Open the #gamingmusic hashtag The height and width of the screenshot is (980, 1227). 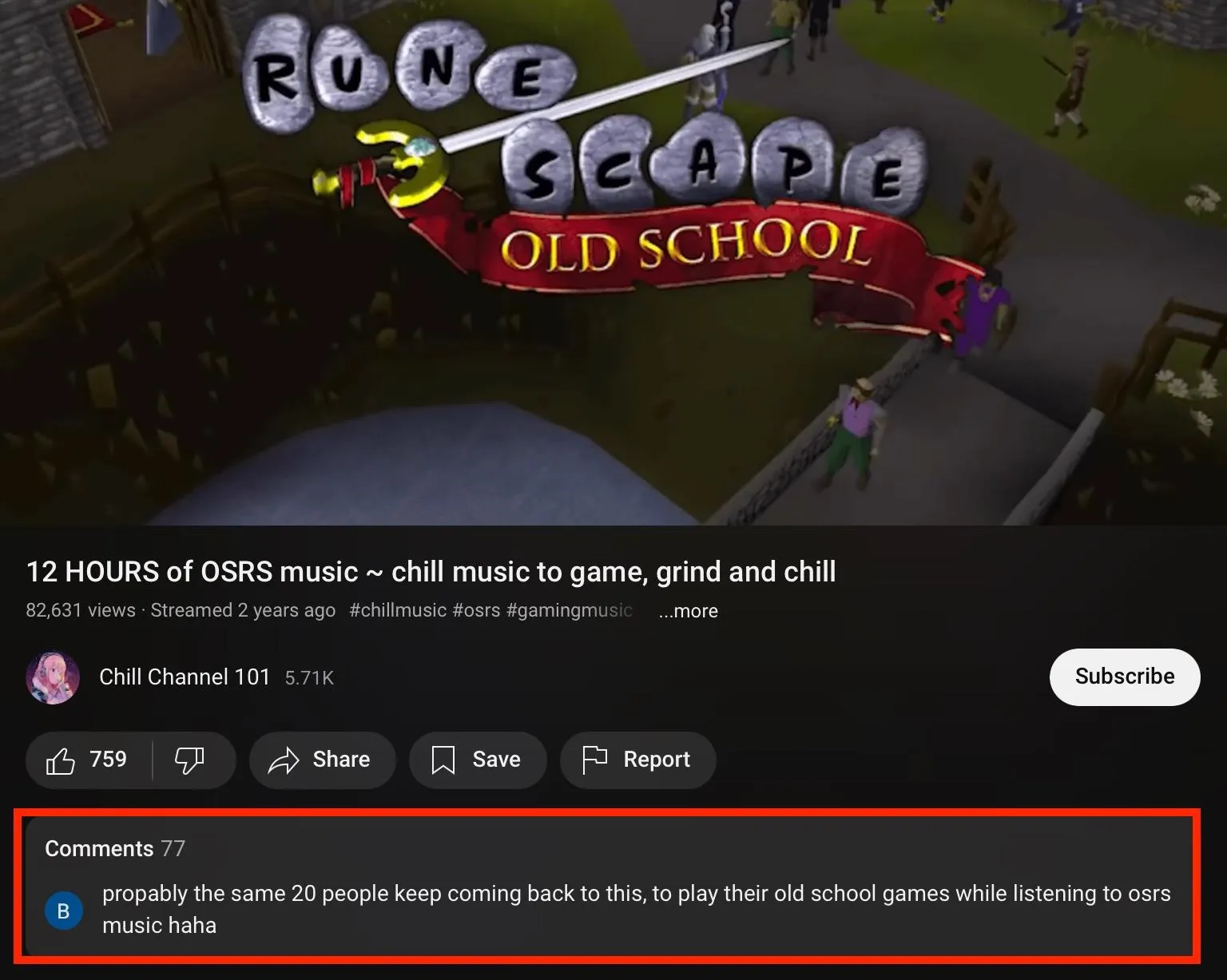(570, 610)
